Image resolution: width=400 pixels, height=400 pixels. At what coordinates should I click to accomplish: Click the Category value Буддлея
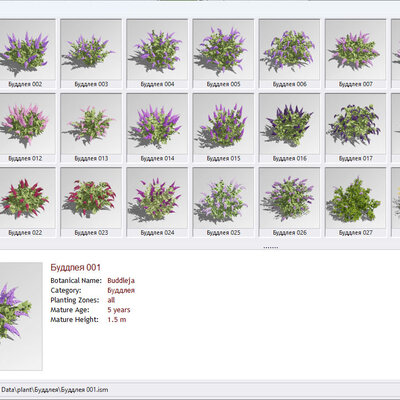(121, 290)
